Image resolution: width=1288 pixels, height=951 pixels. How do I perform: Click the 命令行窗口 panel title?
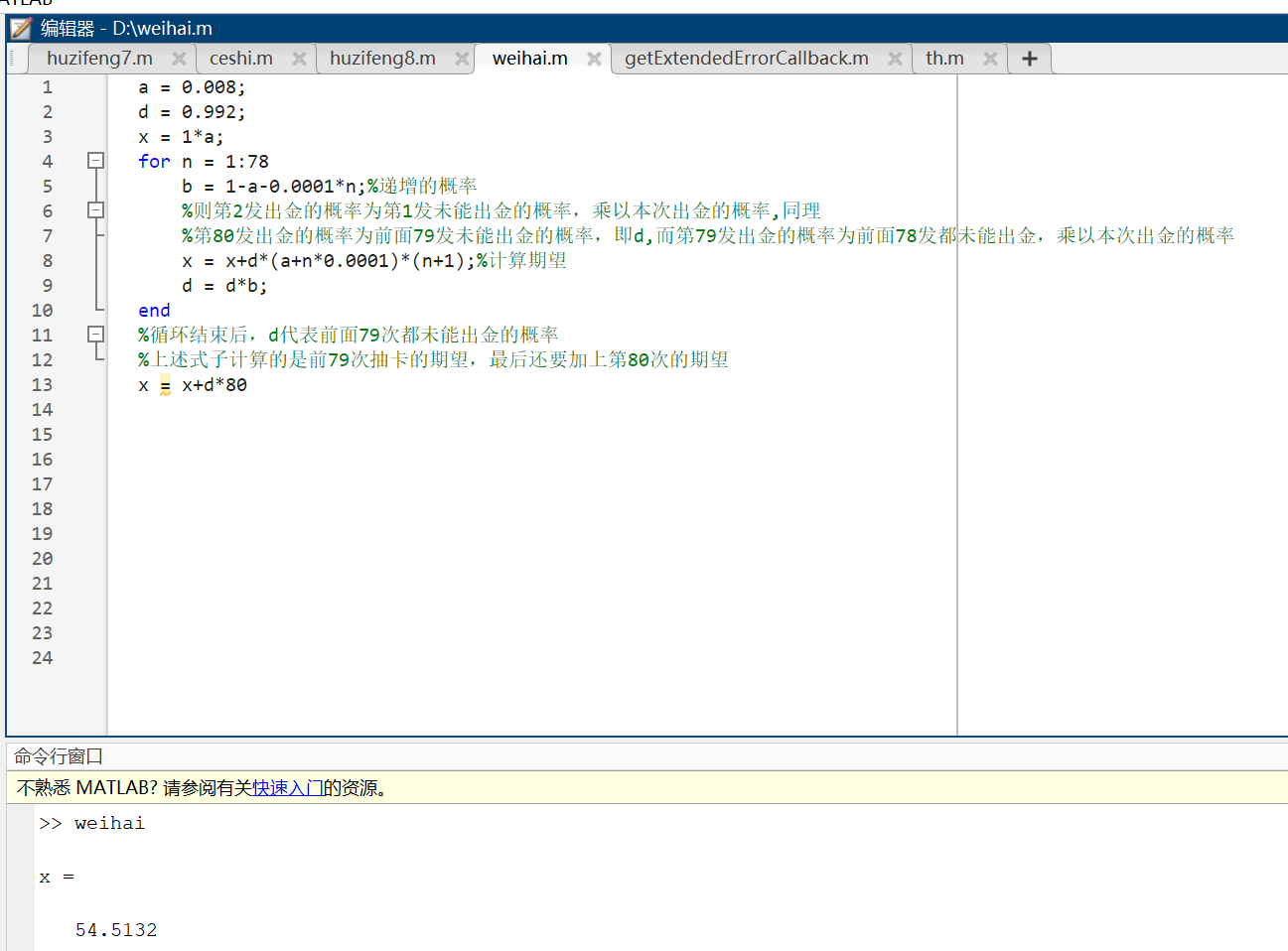pos(59,756)
